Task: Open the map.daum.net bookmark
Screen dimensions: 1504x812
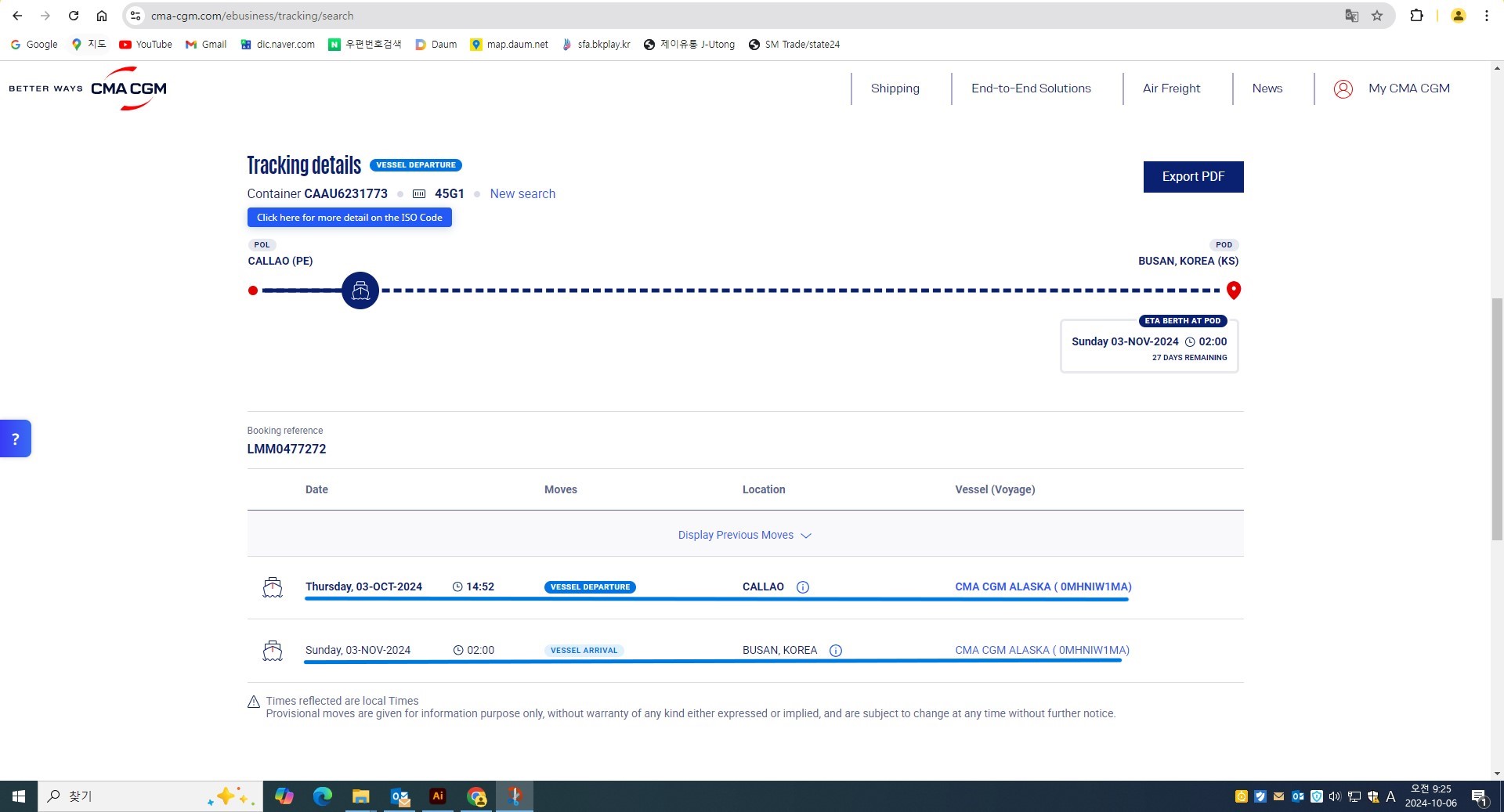Action: [x=509, y=45]
